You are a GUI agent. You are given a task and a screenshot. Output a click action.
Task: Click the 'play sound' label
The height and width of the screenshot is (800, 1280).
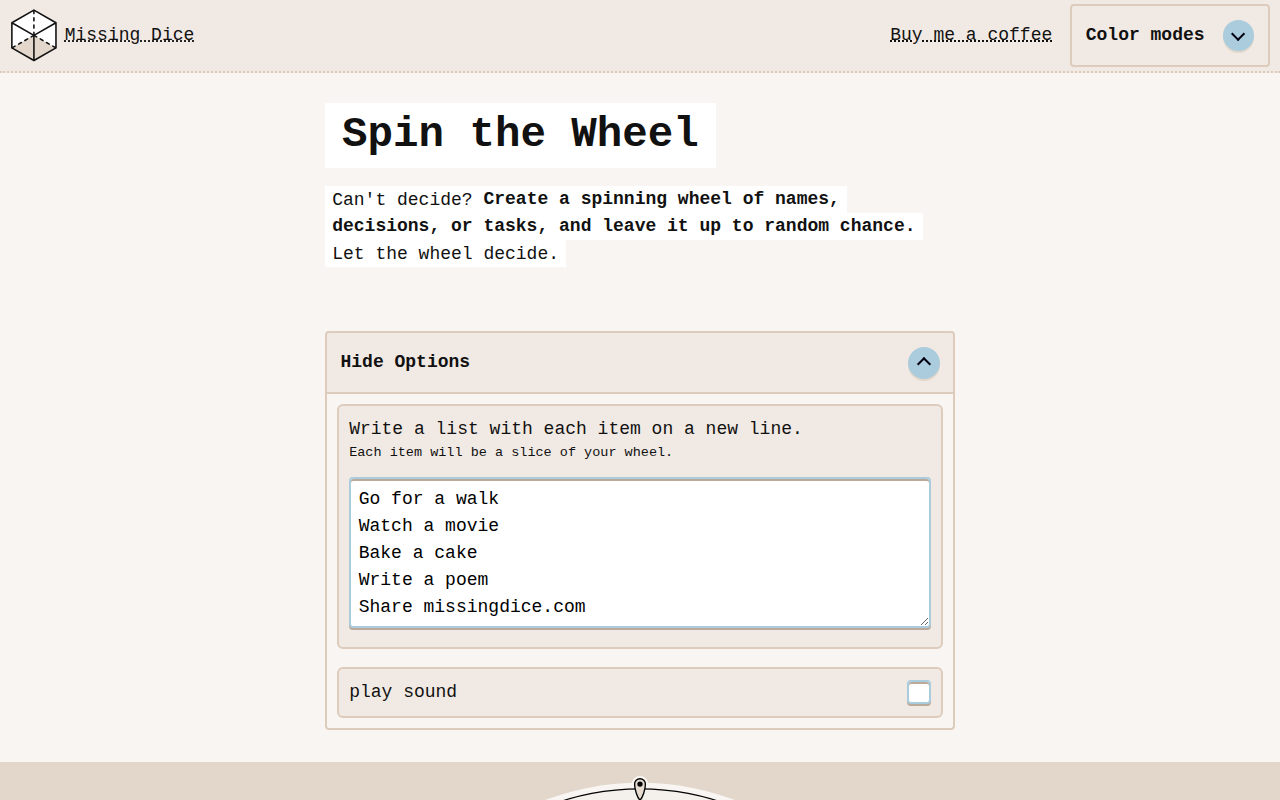click(403, 692)
